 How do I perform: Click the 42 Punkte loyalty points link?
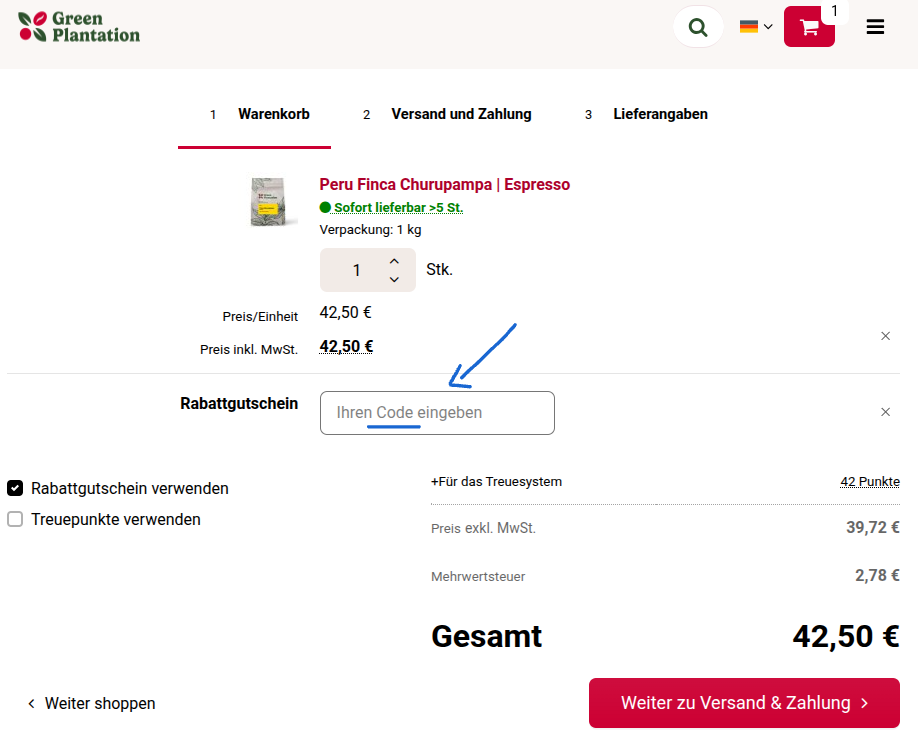pos(869,482)
